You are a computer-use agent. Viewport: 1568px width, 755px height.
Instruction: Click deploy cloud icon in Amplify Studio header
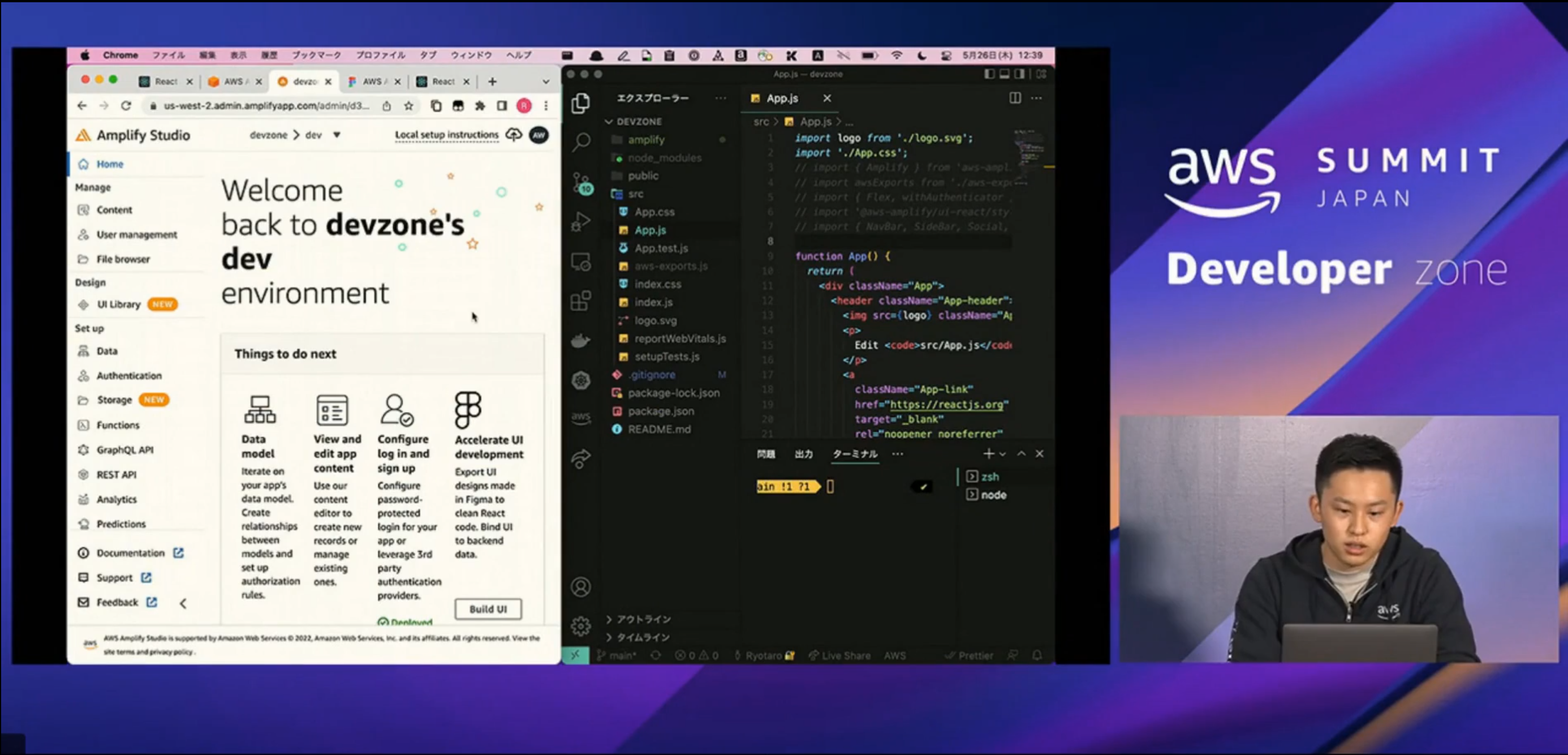514,135
